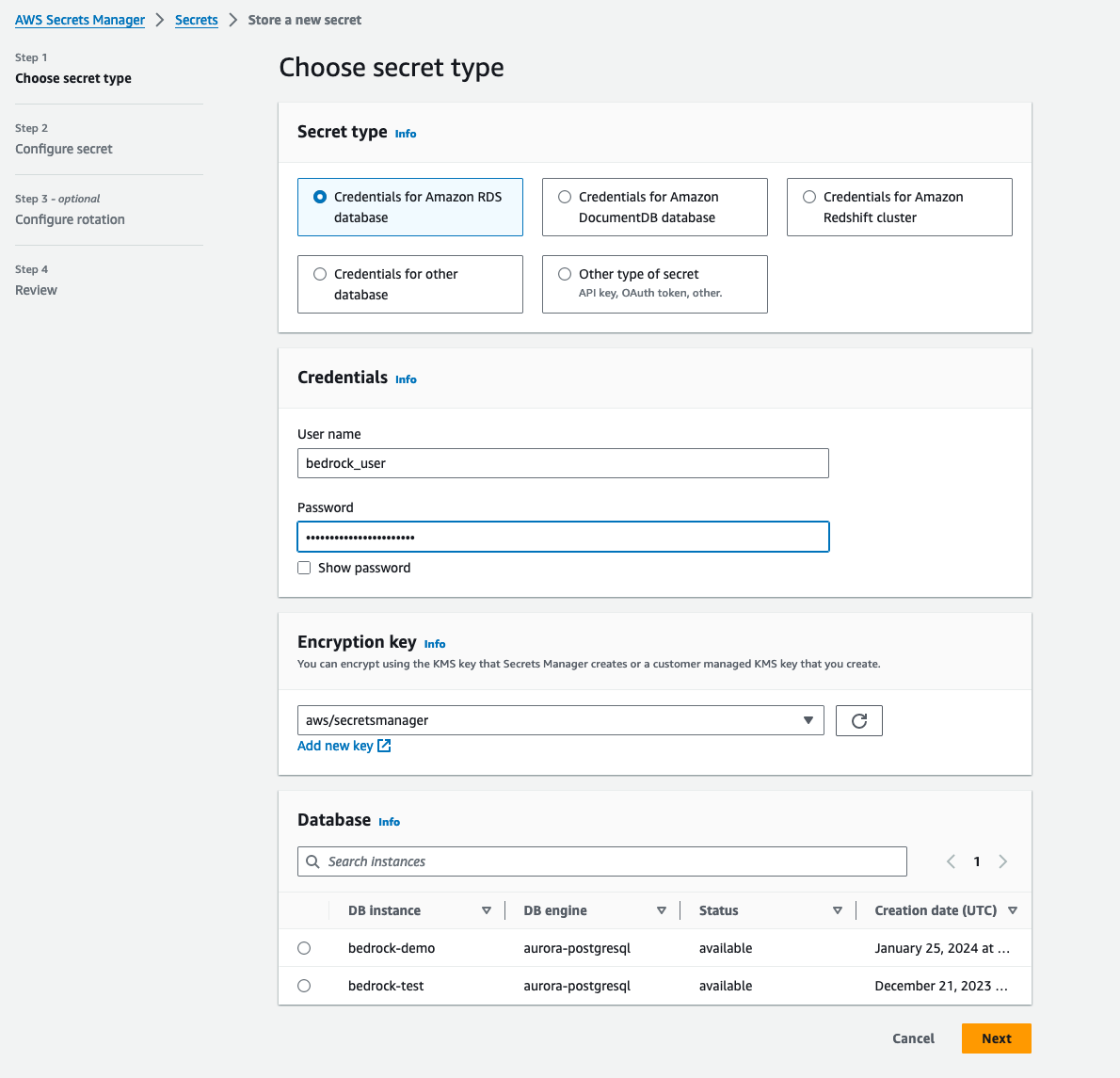This screenshot has height=1078, width=1120.
Task: Select Credentials for Amazon RDS database
Action: point(410,207)
